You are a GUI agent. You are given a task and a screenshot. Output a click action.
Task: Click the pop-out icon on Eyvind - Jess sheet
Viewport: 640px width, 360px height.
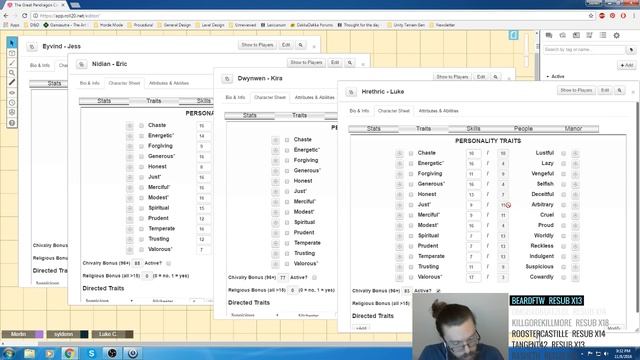click(32, 47)
